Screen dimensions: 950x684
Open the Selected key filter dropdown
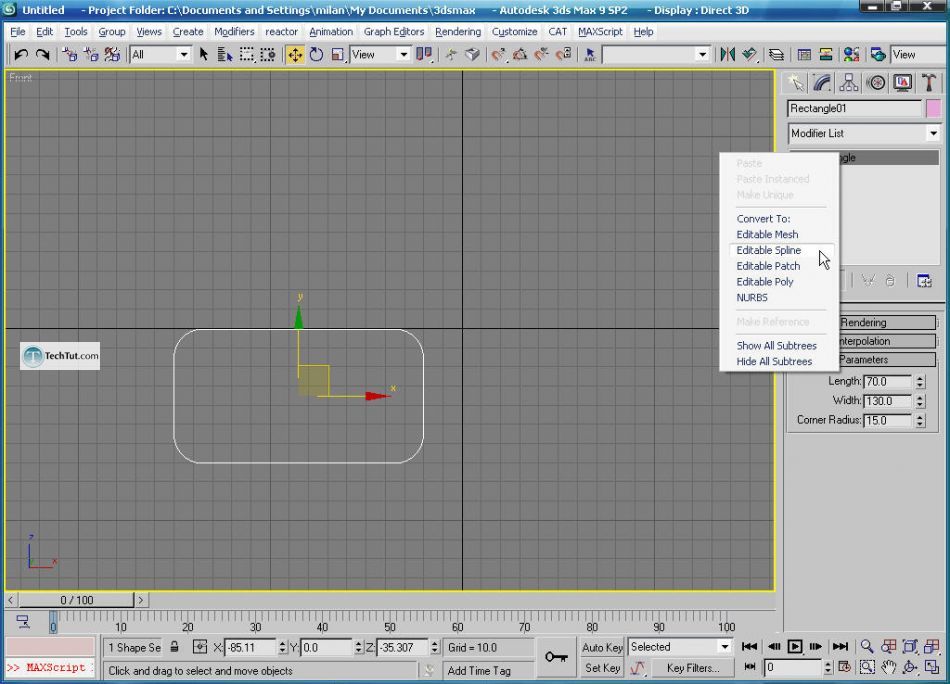pyautogui.click(x=680, y=647)
